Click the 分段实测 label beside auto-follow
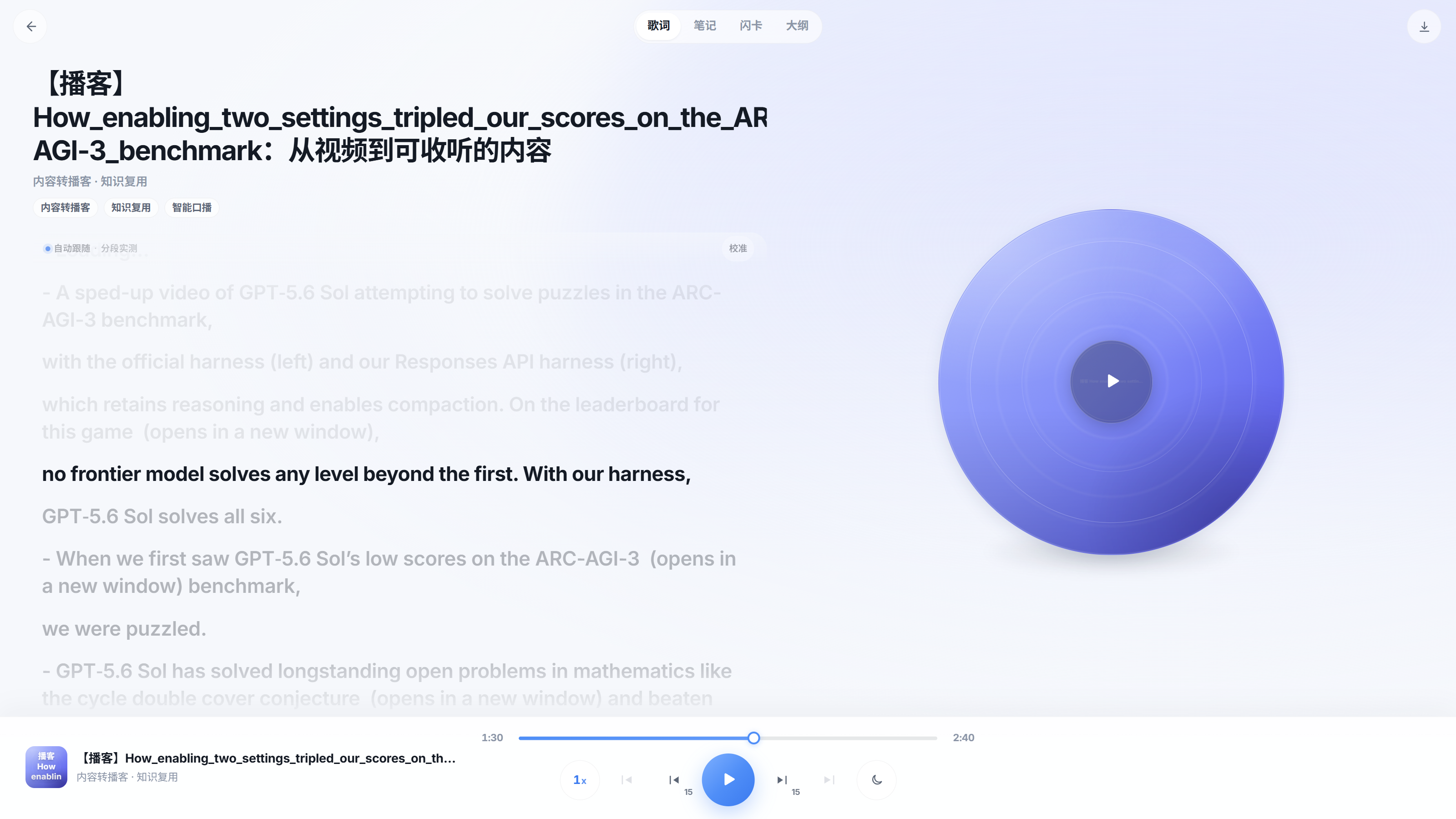Screen dimensions: 1456x819 coord(119,248)
